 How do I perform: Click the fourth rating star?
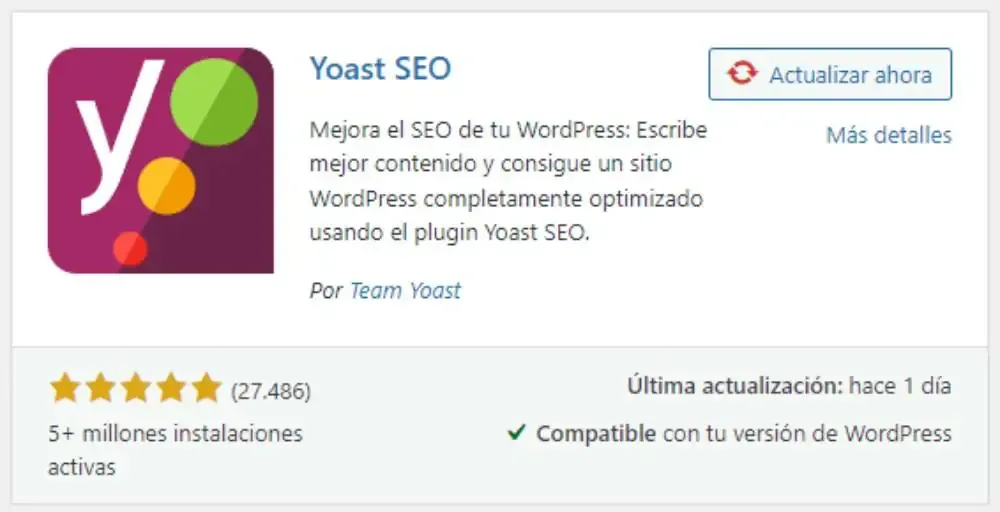click(x=171, y=388)
